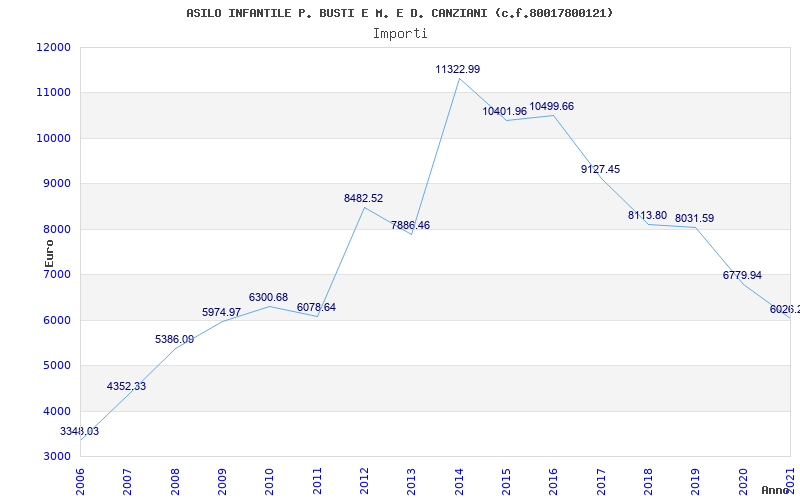This screenshot has width=800, height=500.
Task: Click x-axis year 2019
Action: (x=695, y=482)
